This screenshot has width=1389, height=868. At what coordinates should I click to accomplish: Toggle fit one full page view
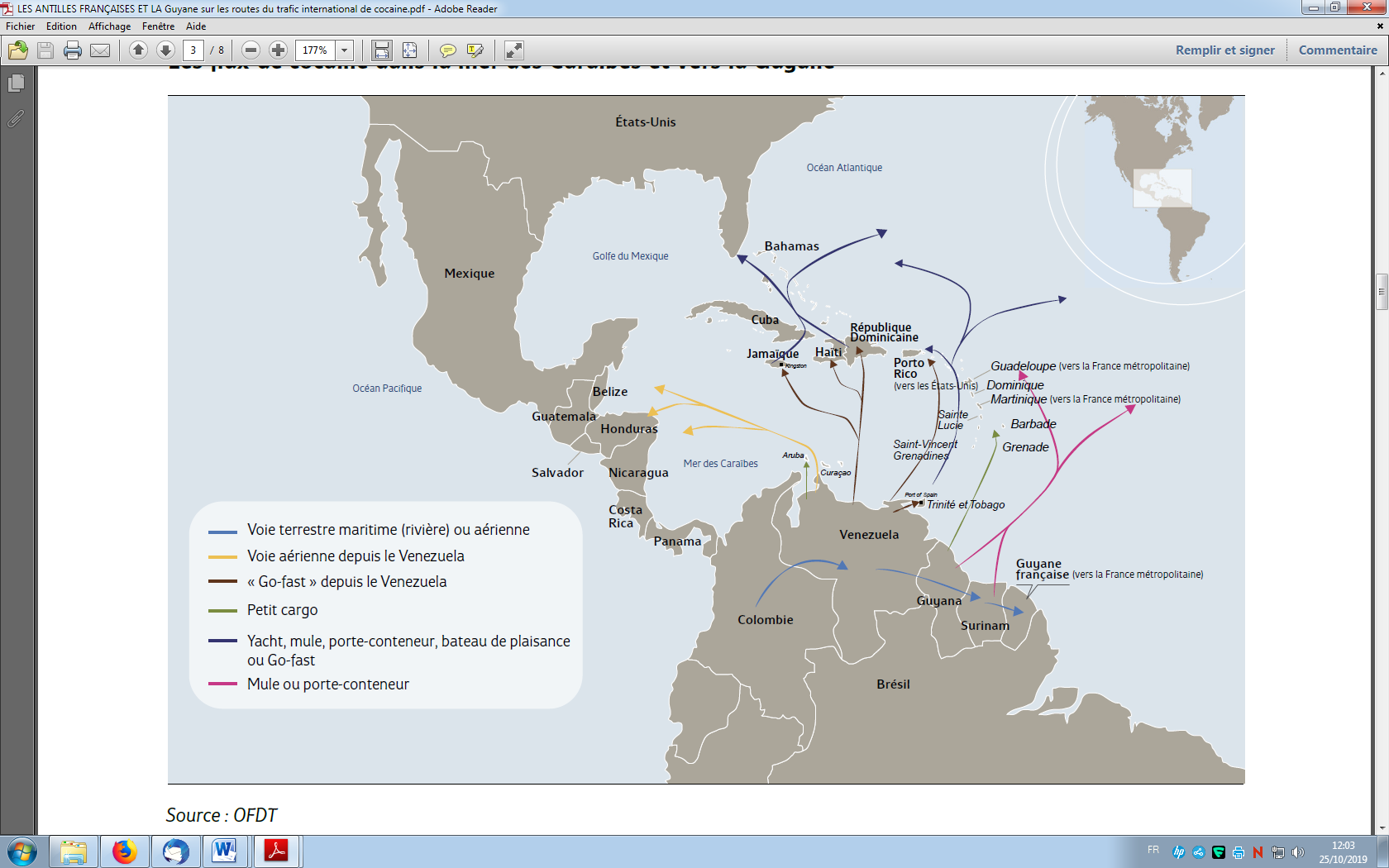coord(409,50)
